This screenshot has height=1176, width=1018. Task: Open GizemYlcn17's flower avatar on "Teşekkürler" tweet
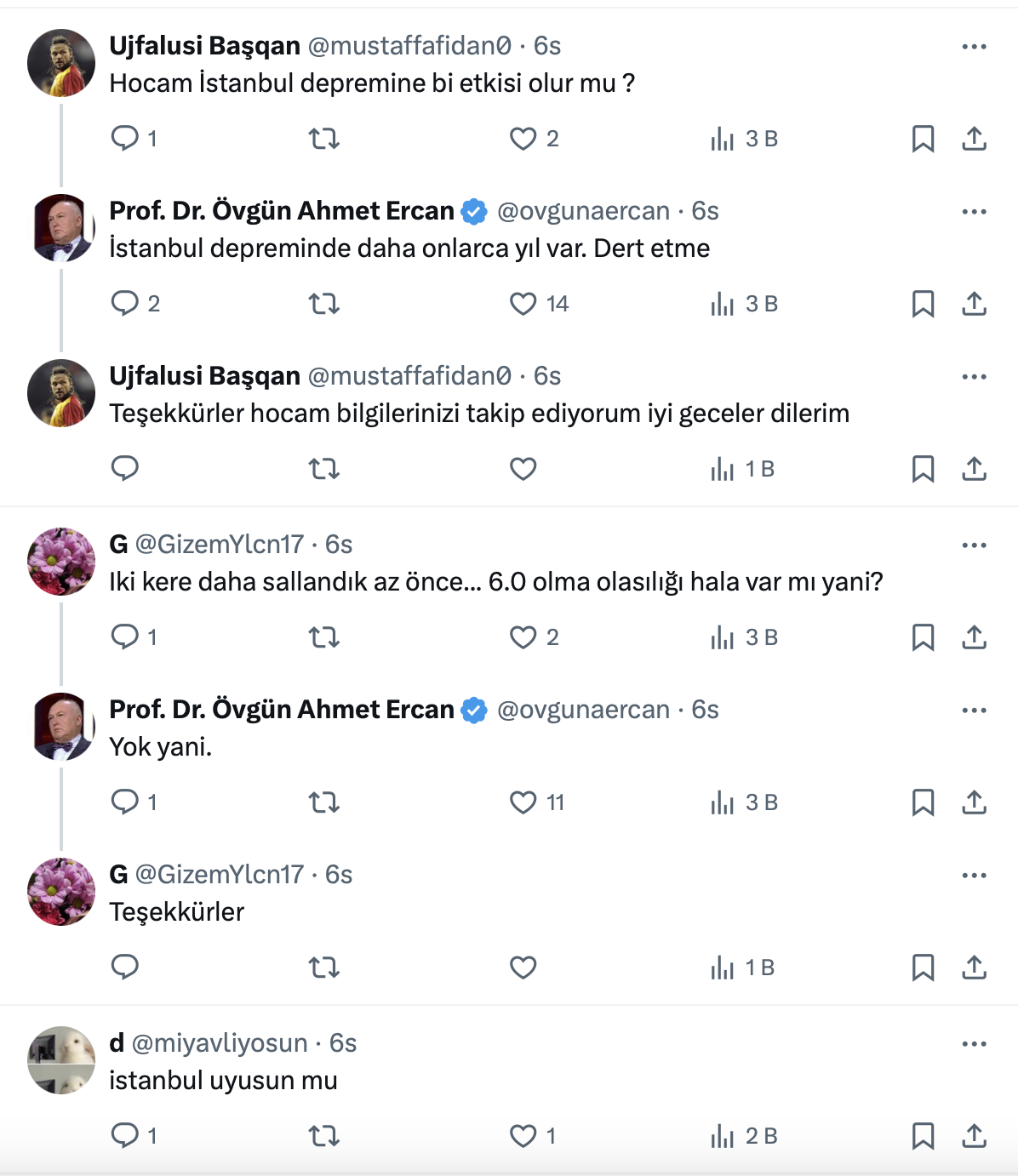tap(61, 892)
